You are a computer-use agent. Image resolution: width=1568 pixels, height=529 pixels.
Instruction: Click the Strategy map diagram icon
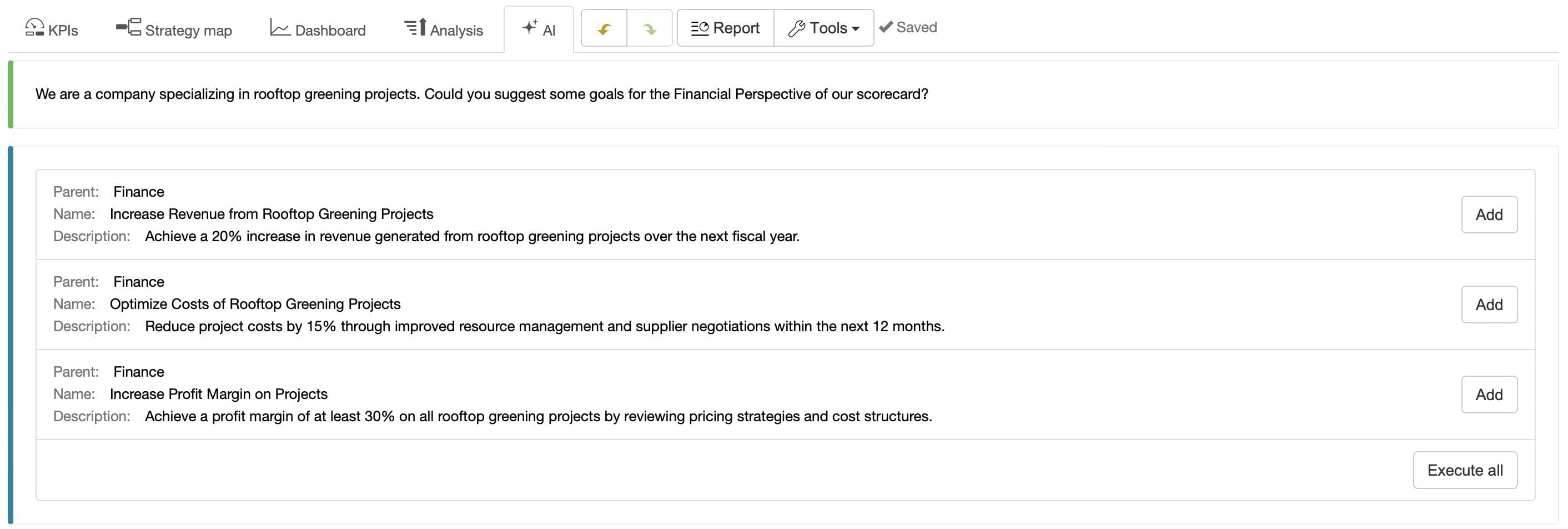tap(128, 27)
